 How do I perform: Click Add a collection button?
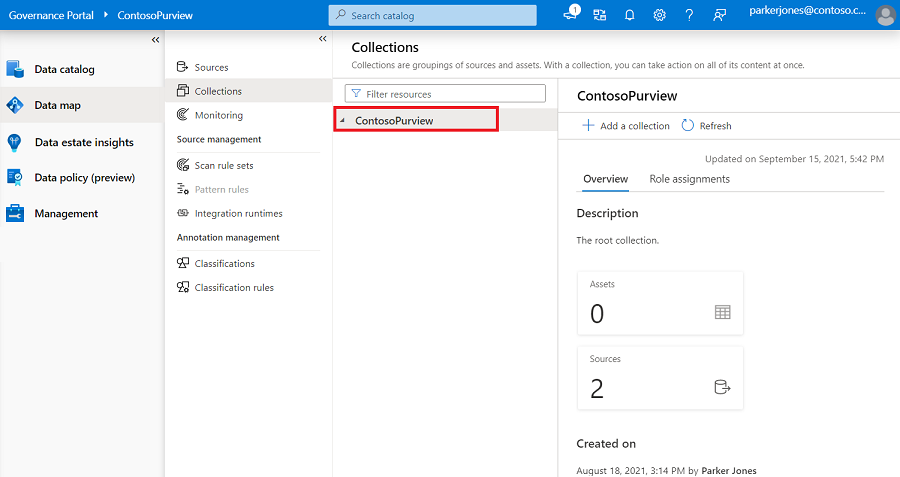click(625, 126)
